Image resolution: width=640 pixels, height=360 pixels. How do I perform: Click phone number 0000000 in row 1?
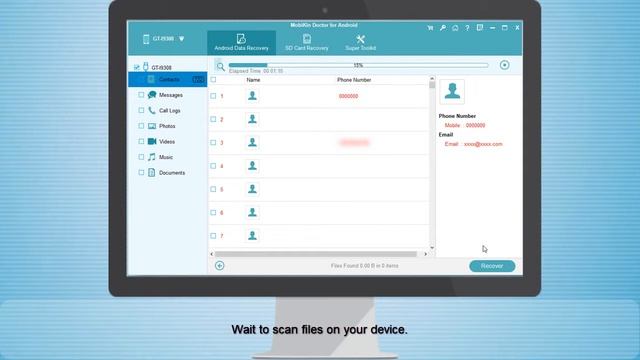(x=348, y=96)
